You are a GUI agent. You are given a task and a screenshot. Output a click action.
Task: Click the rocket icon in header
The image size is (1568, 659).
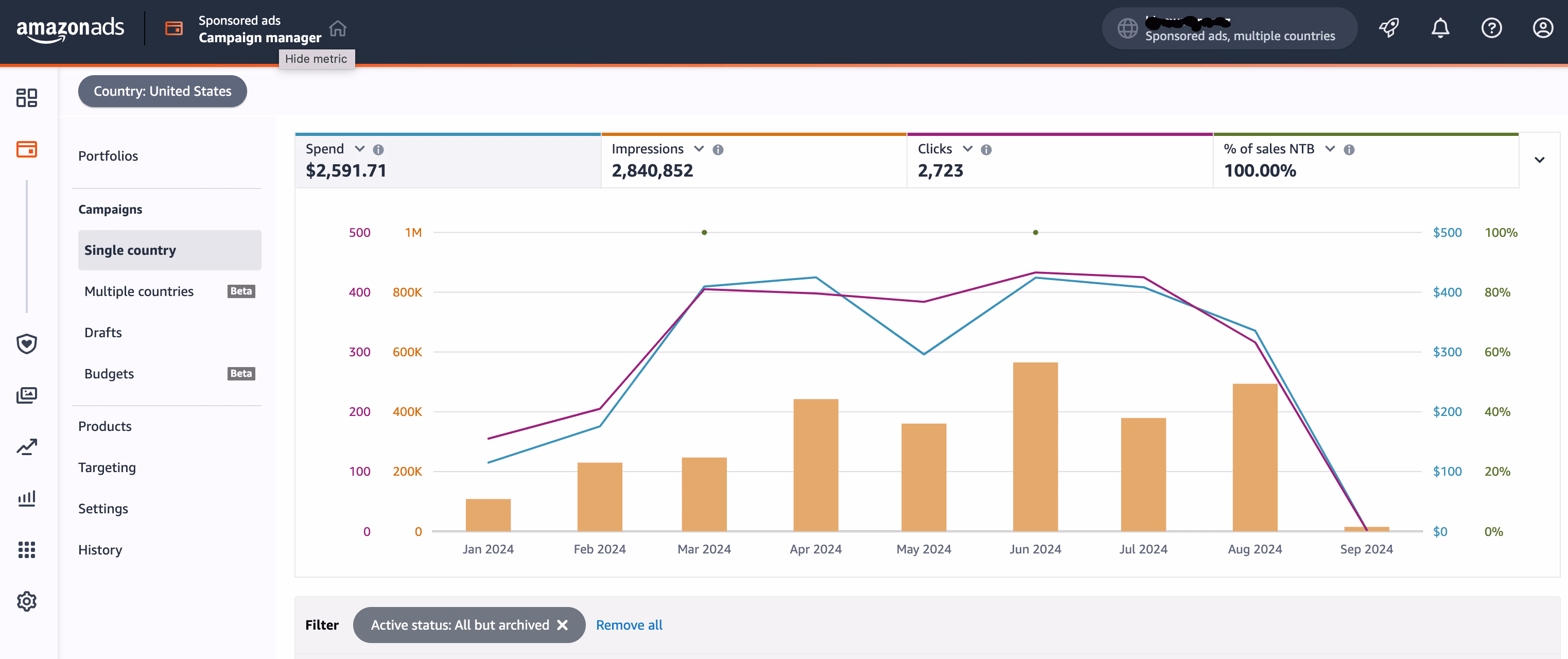(x=1388, y=28)
